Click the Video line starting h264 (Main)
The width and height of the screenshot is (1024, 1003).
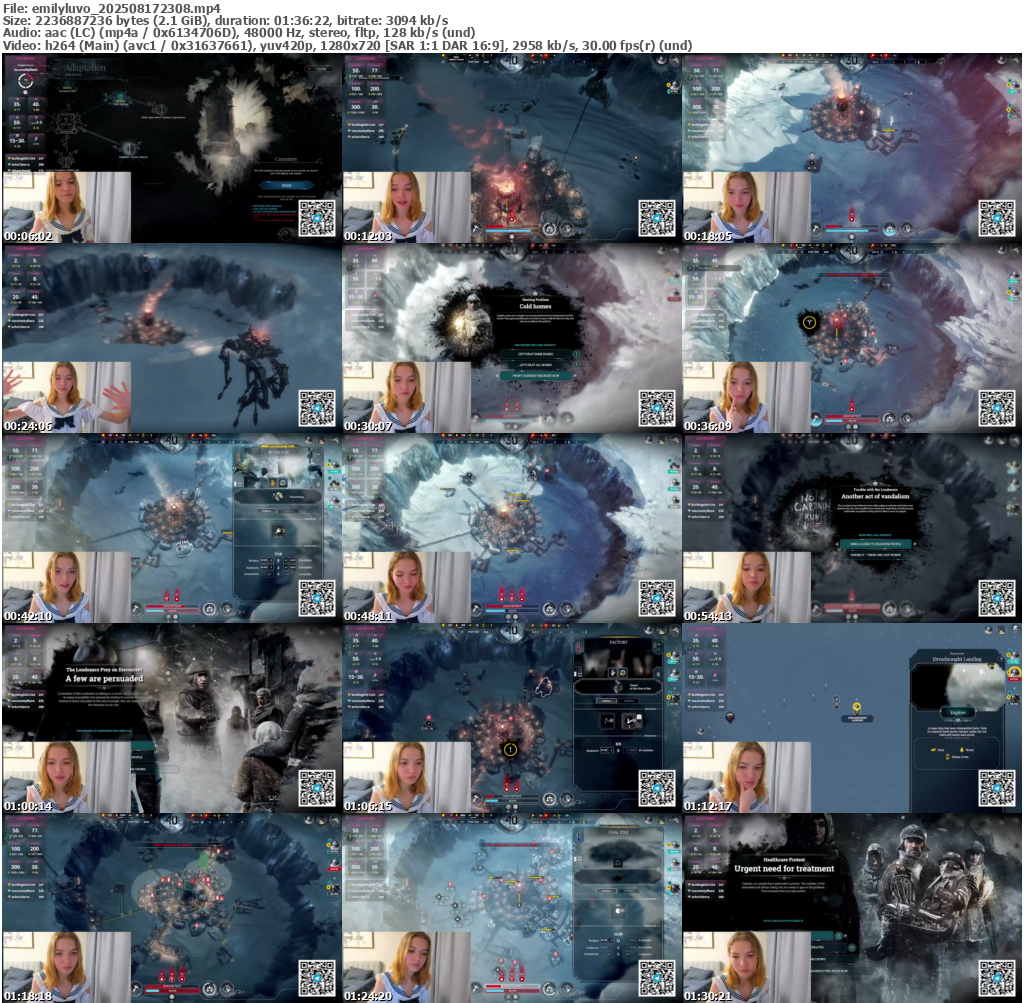[x=347, y=45]
